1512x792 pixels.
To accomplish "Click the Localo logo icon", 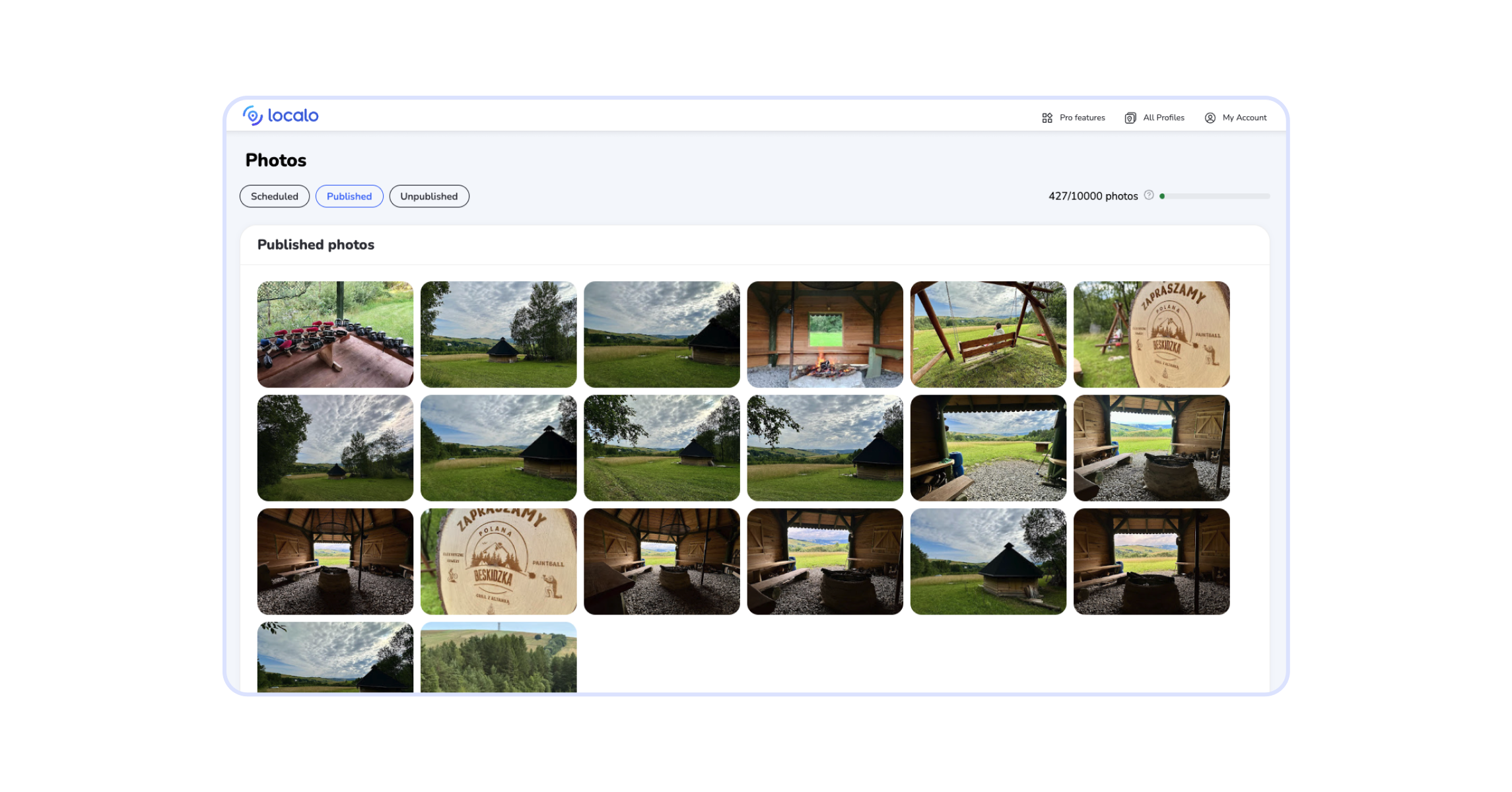I will pos(252,115).
